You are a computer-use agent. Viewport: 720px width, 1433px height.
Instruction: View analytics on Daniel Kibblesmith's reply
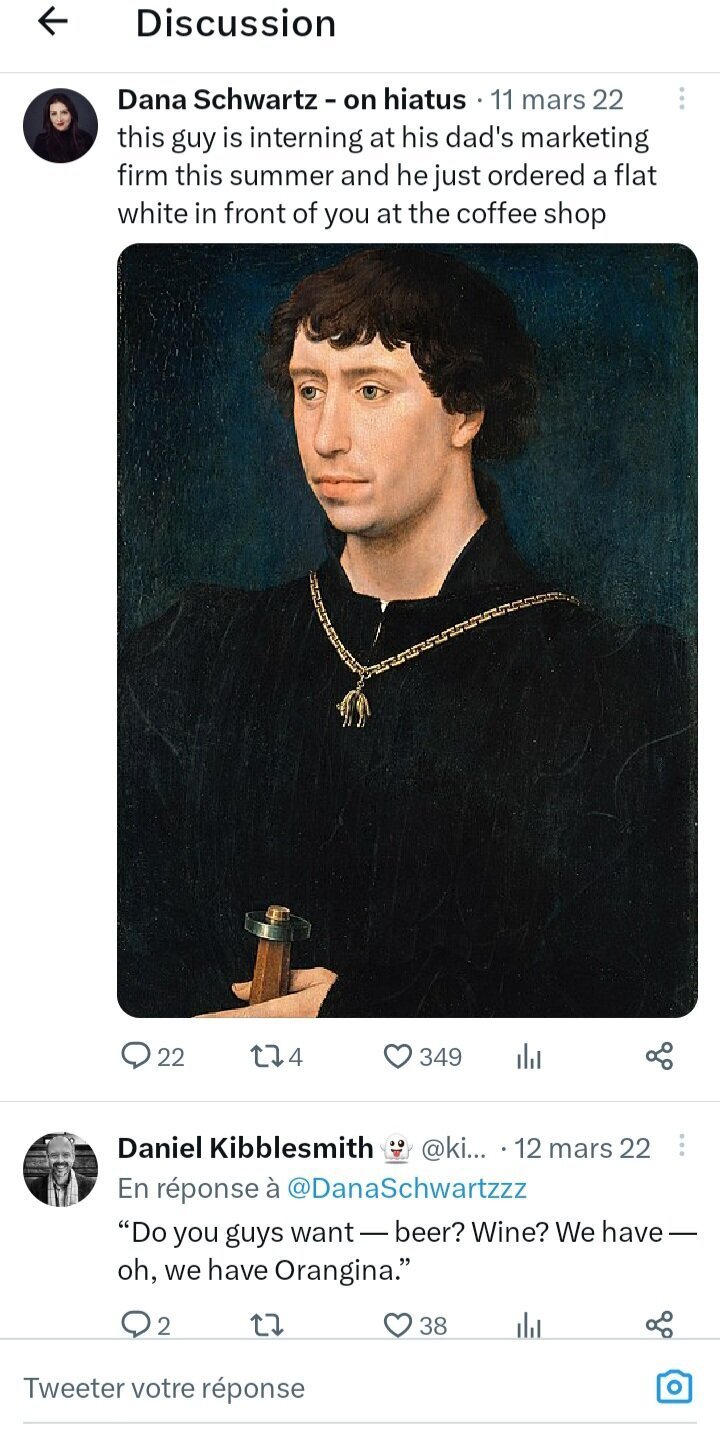point(528,1326)
